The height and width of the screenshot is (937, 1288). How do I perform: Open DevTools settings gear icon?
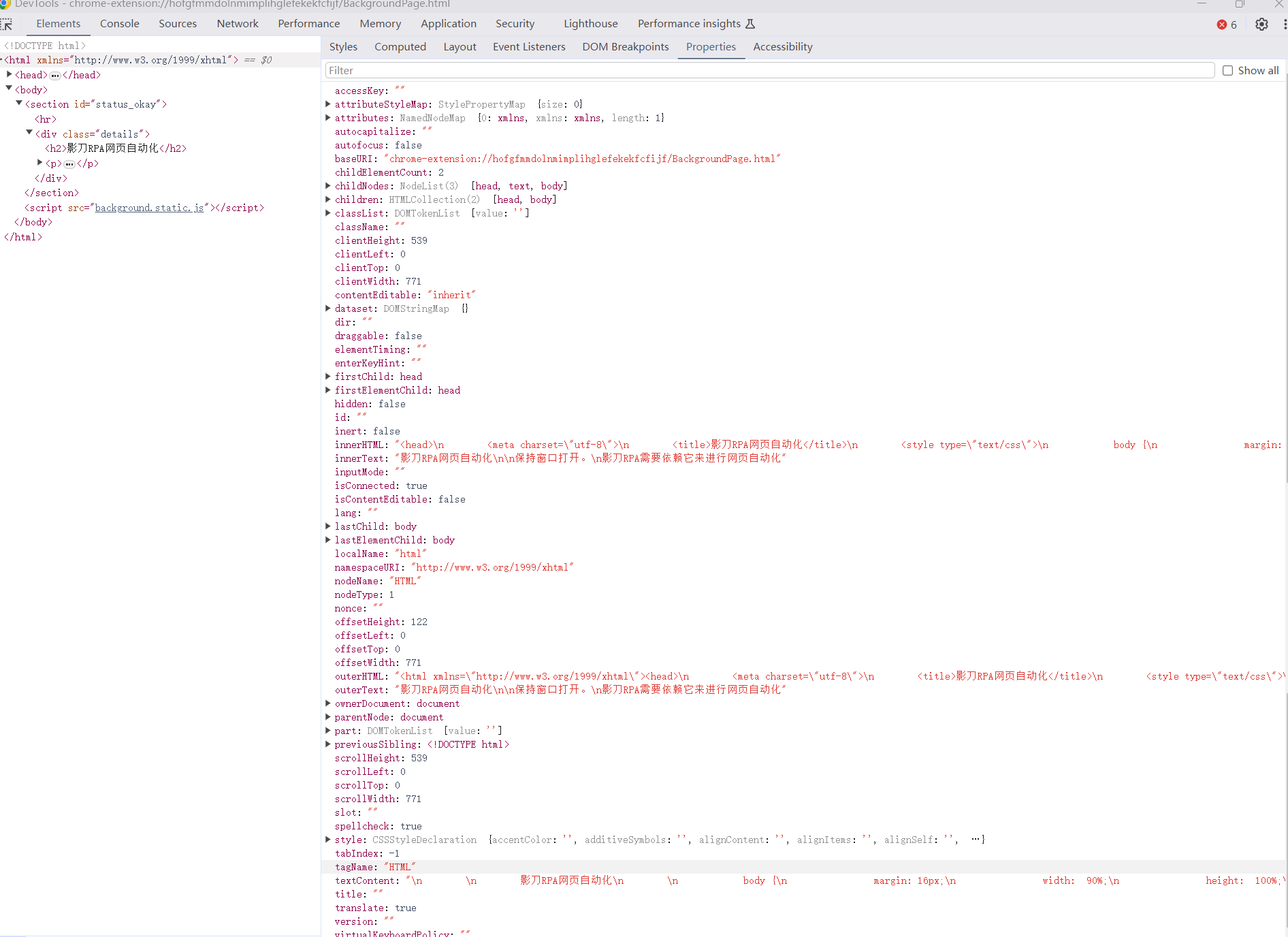click(1261, 25)
